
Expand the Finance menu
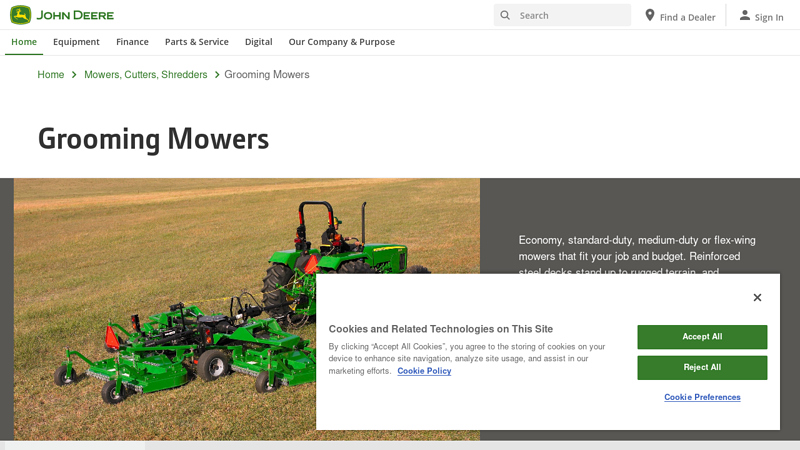click(x=132, y=42)
